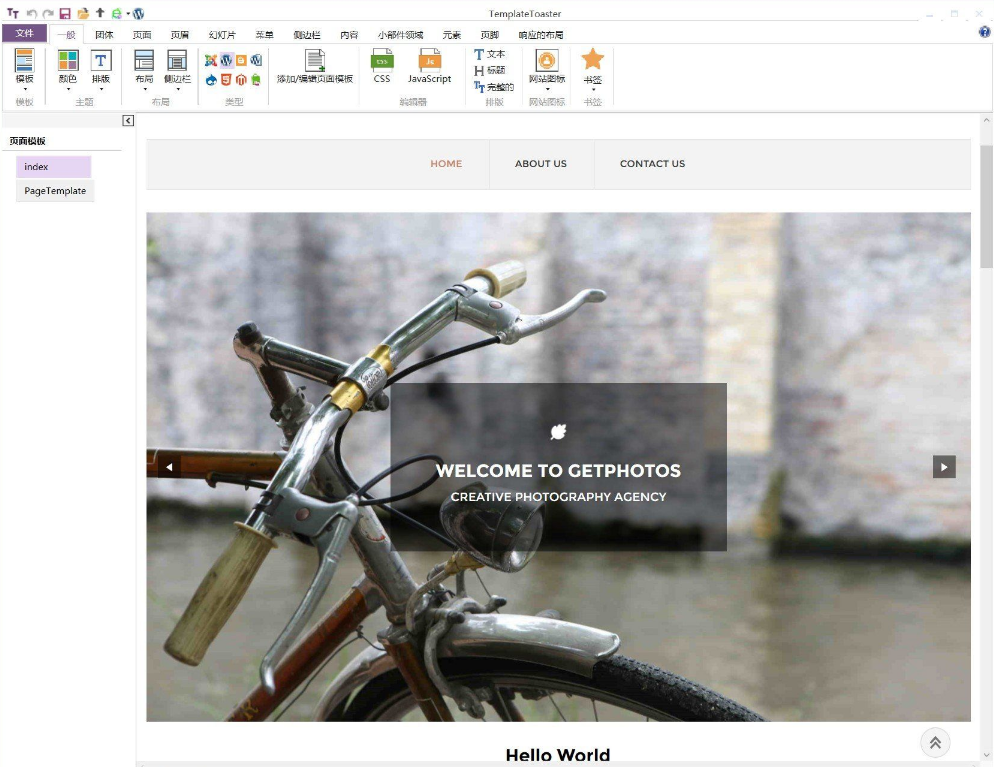994x767 pixels.
Task: Select the Joomla platform type icon
Action: [211, 61]
